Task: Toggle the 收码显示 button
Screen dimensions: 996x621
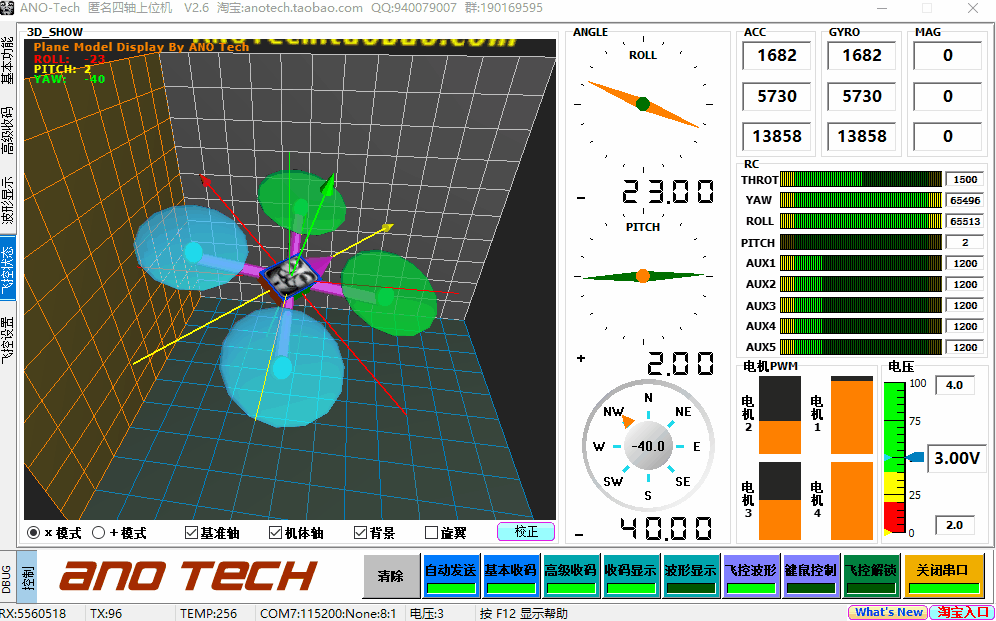Action: tap(630, 576)
